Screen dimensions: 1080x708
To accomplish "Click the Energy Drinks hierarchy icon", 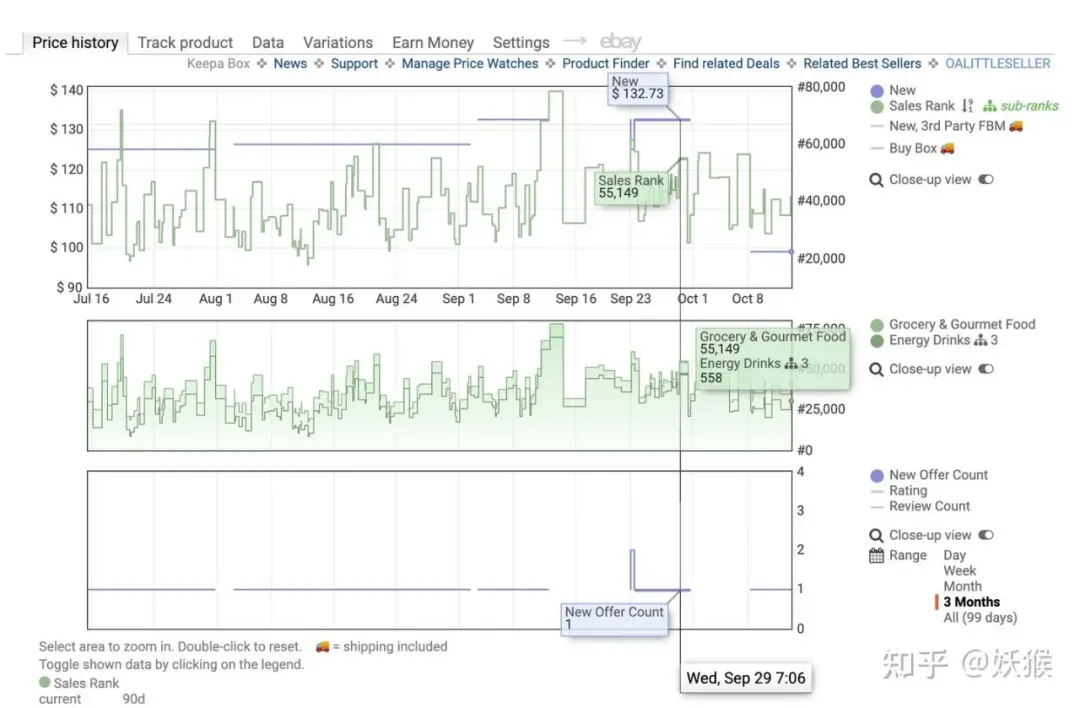I will point(980,340).
